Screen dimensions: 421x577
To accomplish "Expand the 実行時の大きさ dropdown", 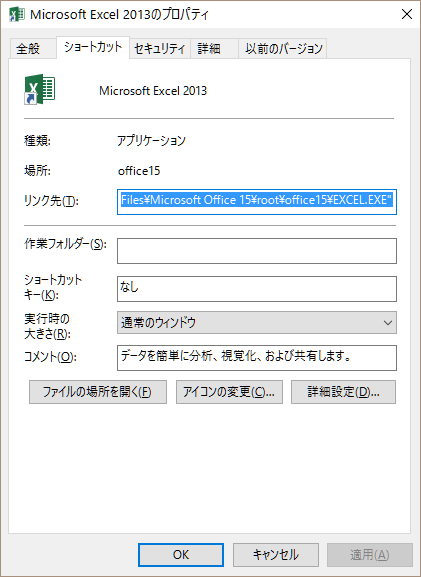I will [x=257, y=323].
